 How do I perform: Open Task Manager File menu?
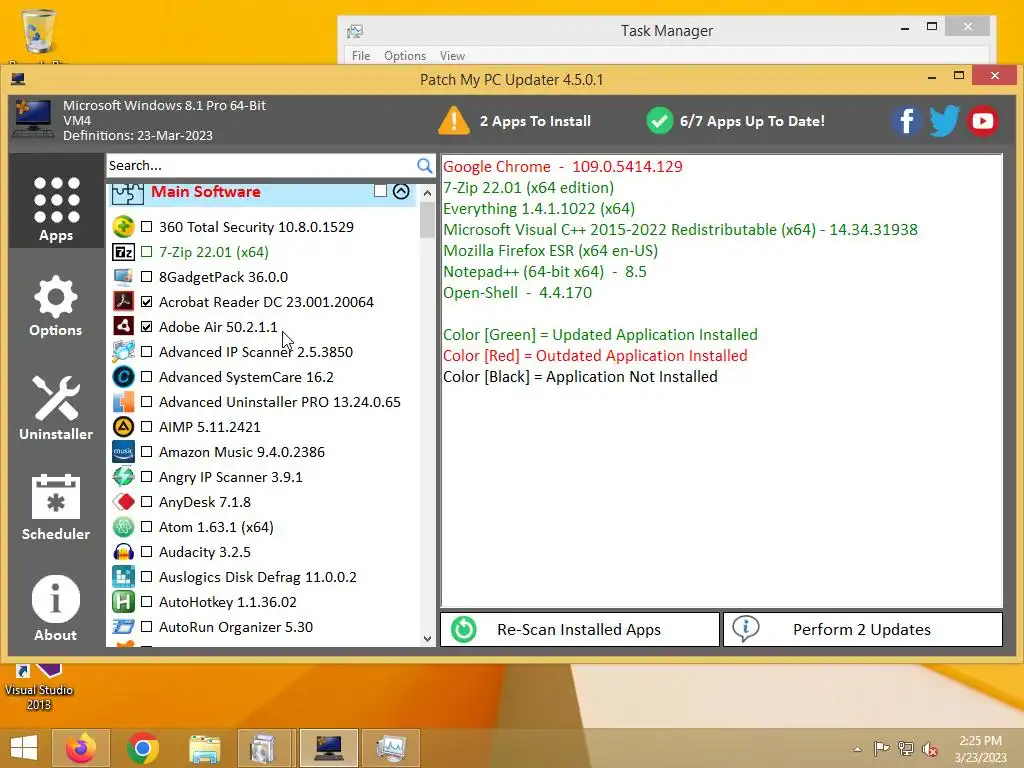(x=360, y=56)
